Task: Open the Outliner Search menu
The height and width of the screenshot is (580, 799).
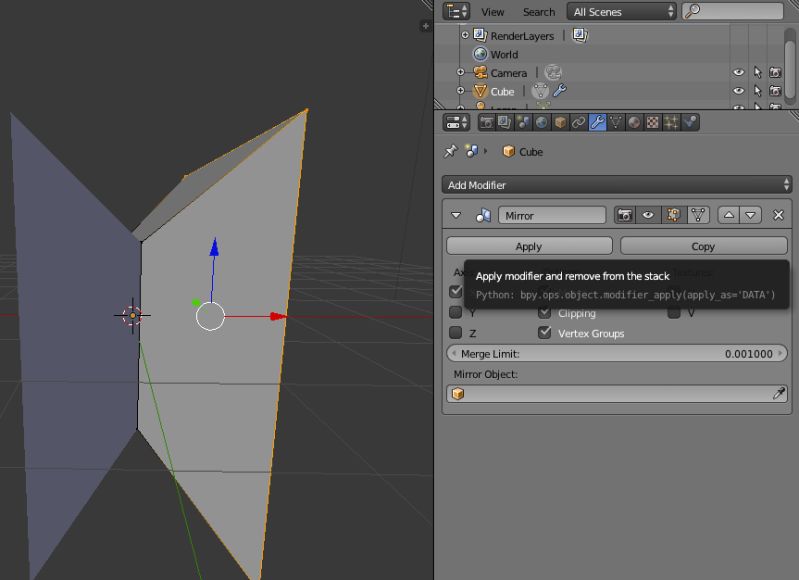Action: click(x=539, y=12)
